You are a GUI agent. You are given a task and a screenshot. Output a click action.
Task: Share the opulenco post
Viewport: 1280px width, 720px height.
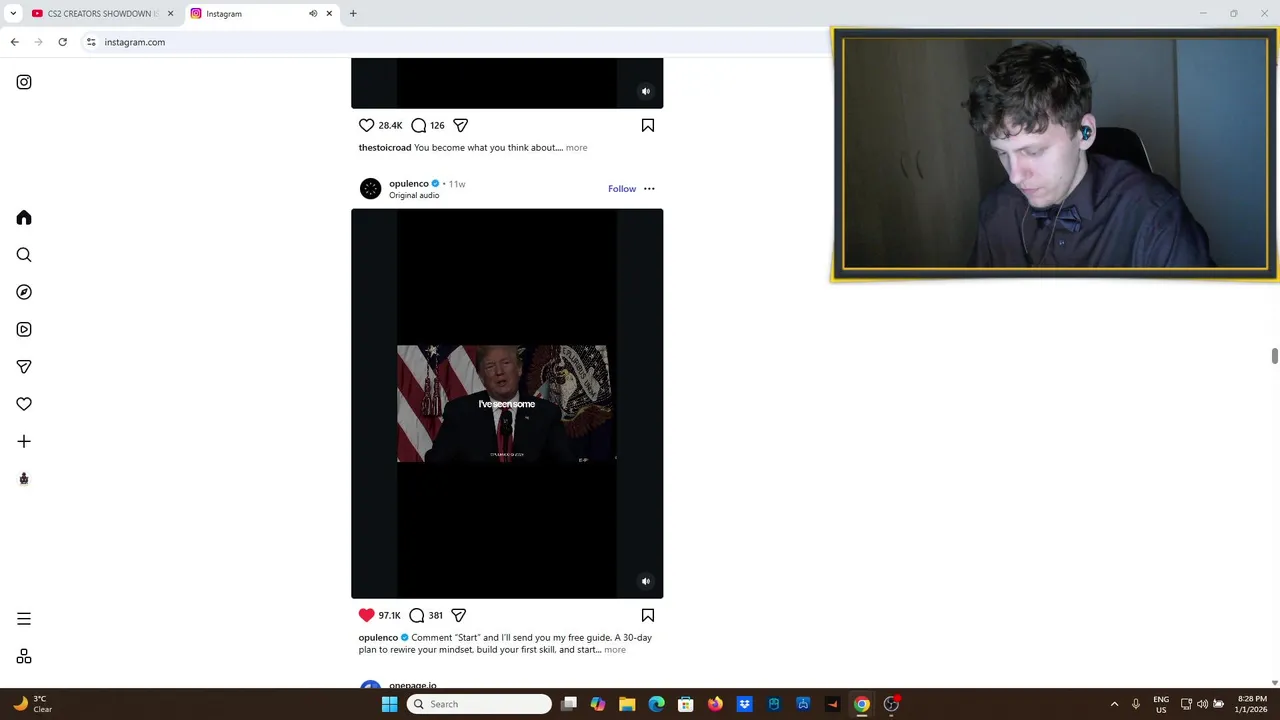tap(458, 615)
